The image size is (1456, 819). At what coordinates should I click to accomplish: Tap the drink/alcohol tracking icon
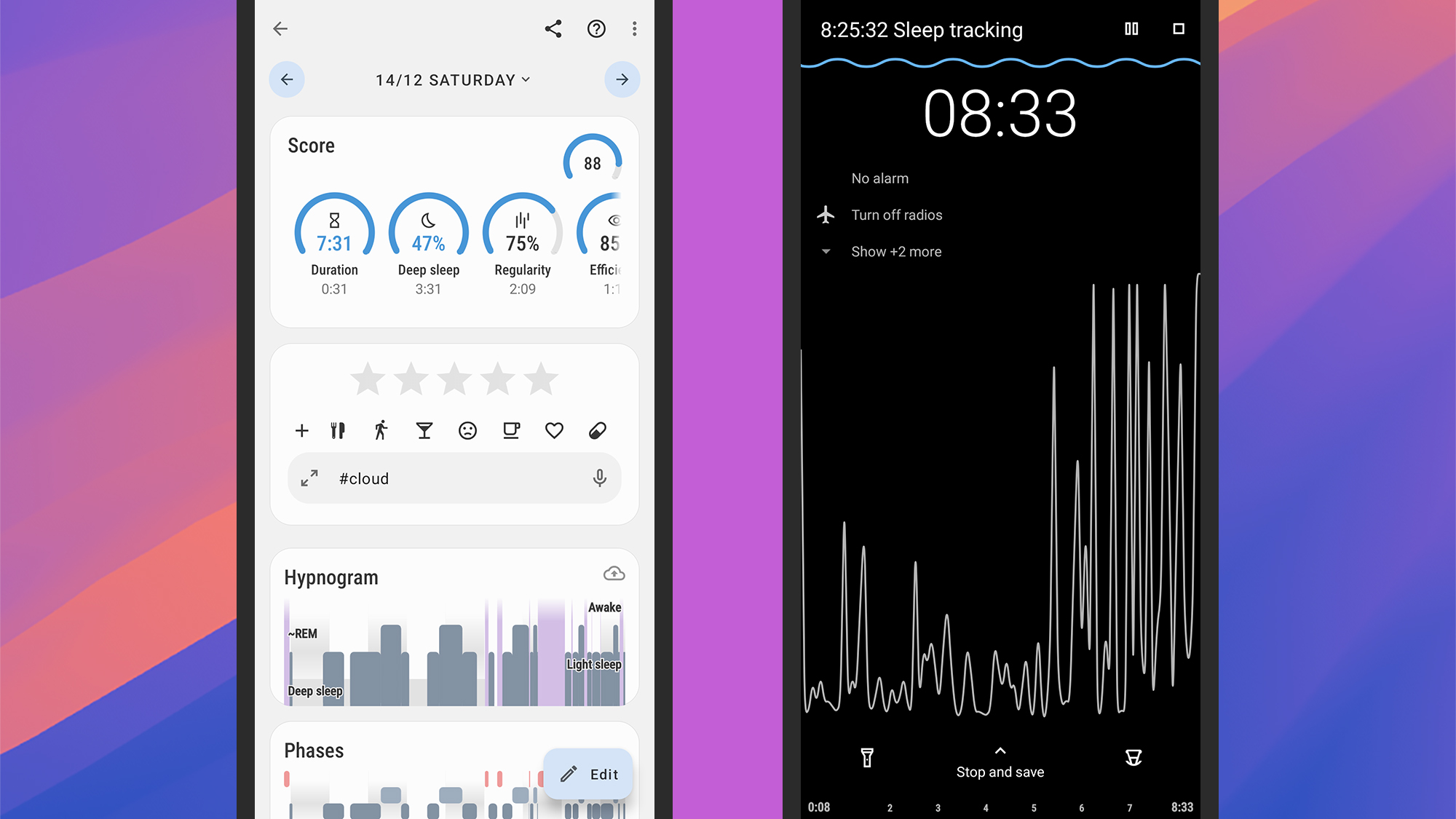click(x=424, y=431)
